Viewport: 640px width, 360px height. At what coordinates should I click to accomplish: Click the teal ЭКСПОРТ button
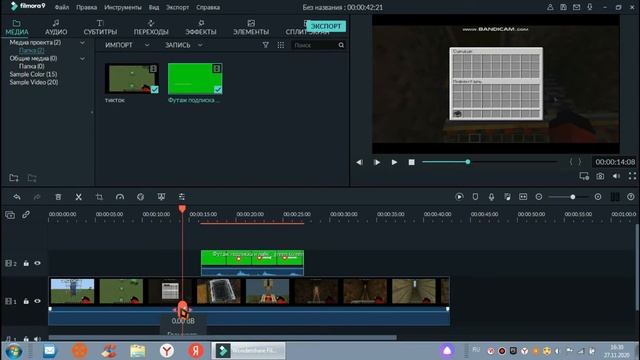point(326,26)
